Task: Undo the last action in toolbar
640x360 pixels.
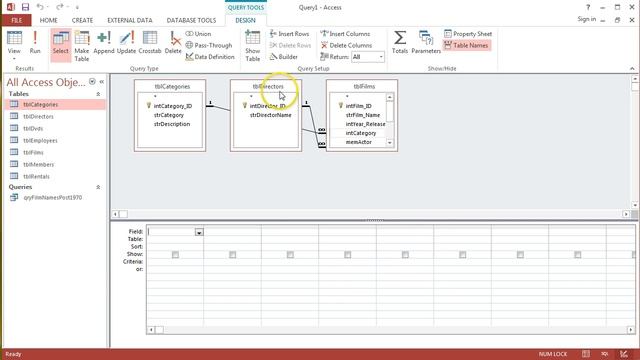Action: click(x=40, y=7)
